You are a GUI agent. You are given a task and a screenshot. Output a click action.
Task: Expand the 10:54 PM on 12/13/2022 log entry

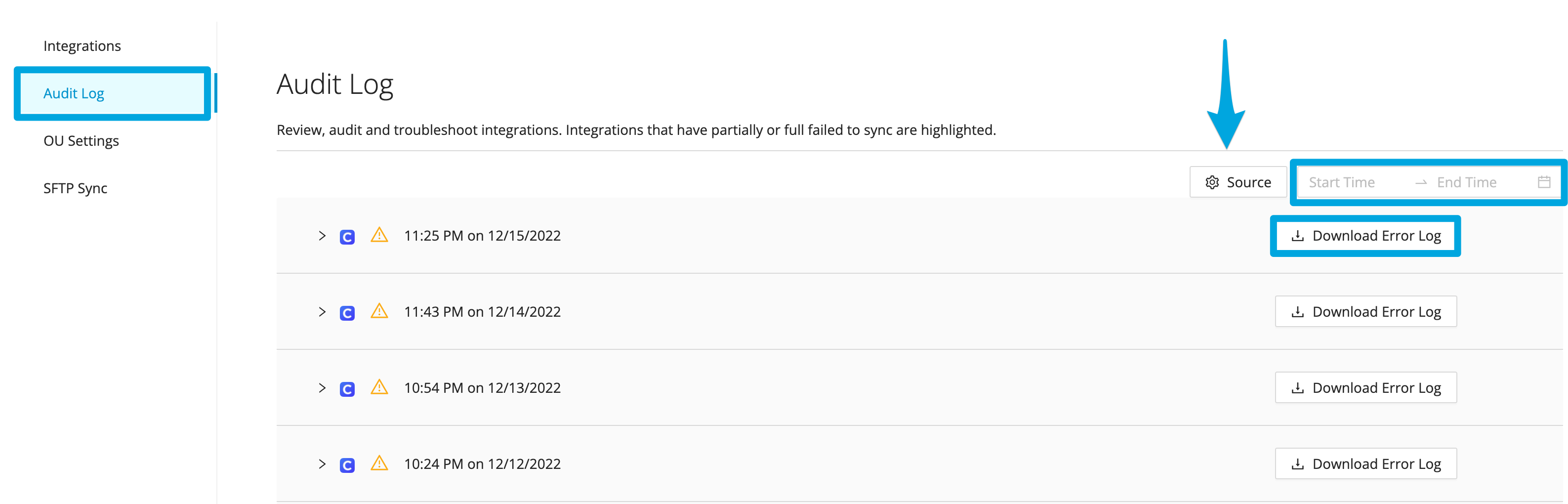pos(322,388)
